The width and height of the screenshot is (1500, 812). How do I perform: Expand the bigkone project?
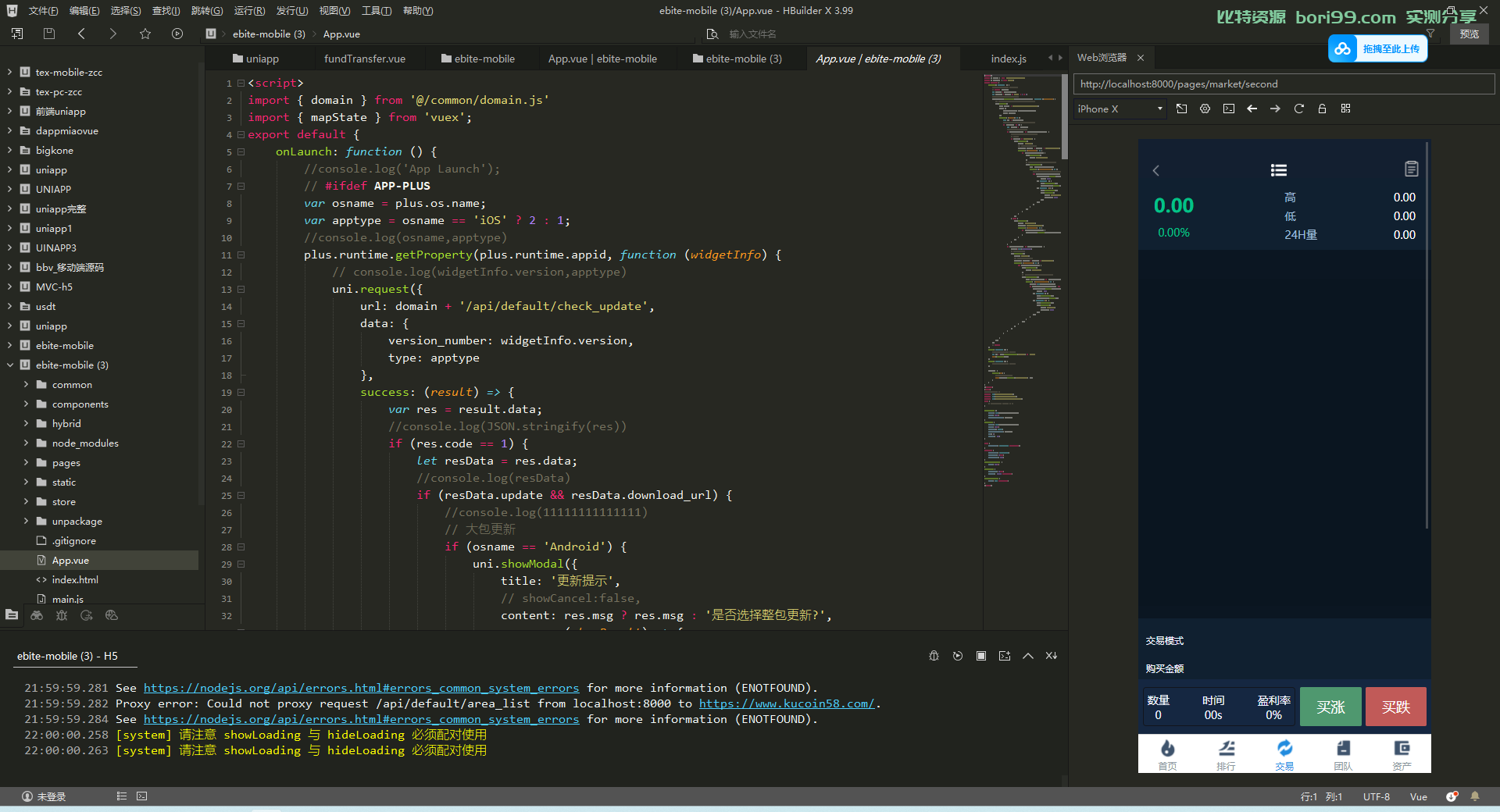[10, 150]
